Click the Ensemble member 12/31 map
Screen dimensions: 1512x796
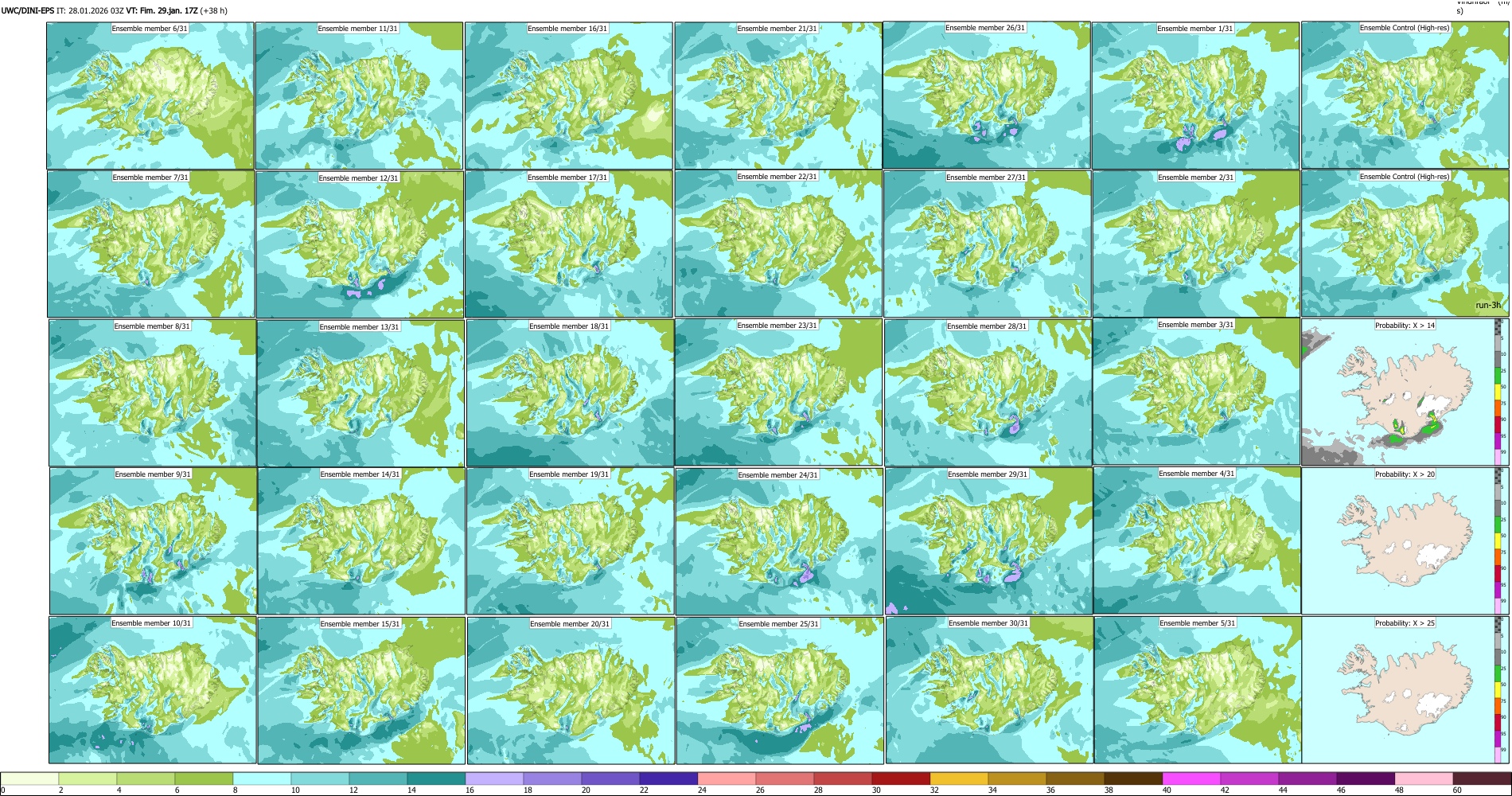(360, 244)
